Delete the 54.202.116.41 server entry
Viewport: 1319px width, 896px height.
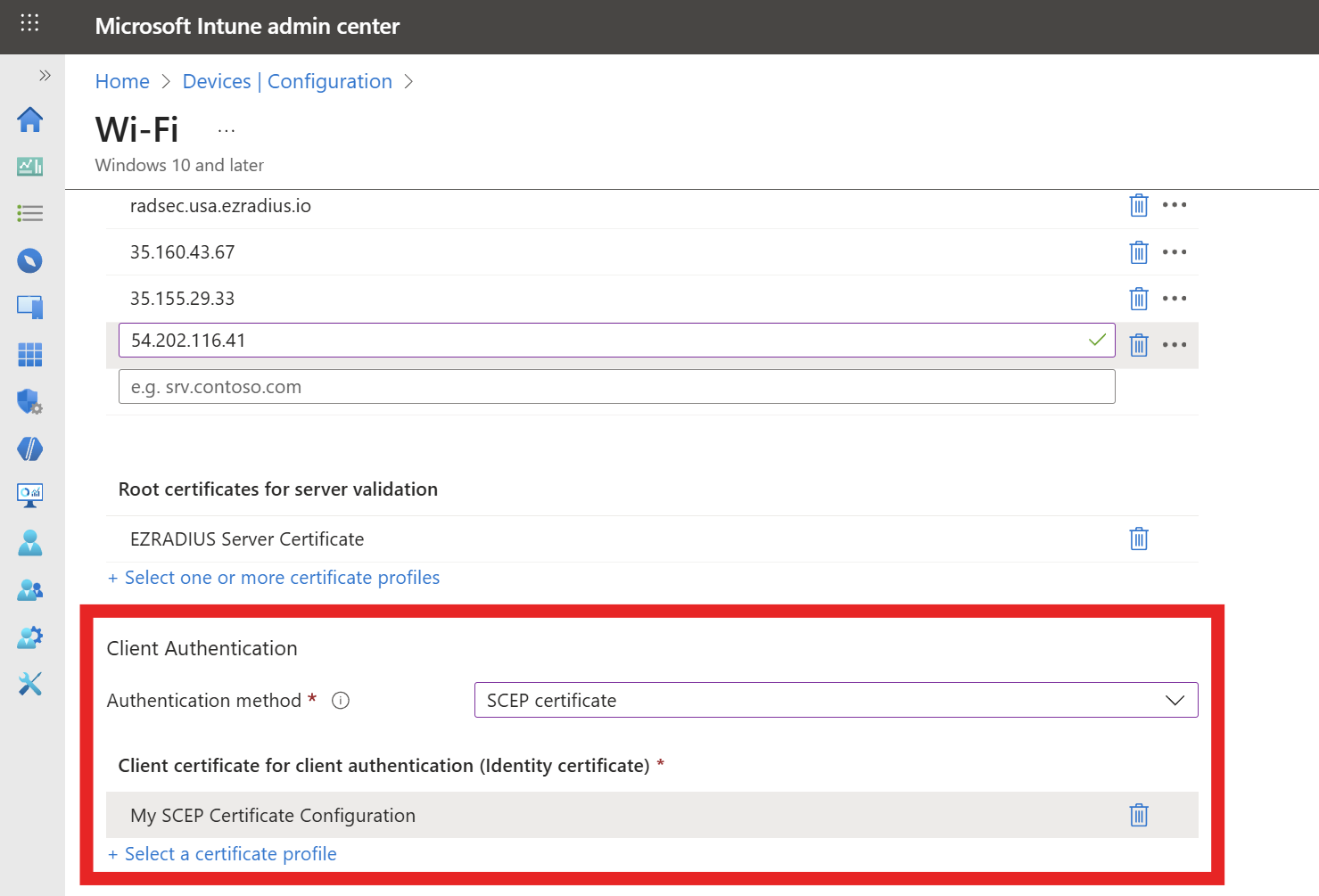click(1139, 345)
